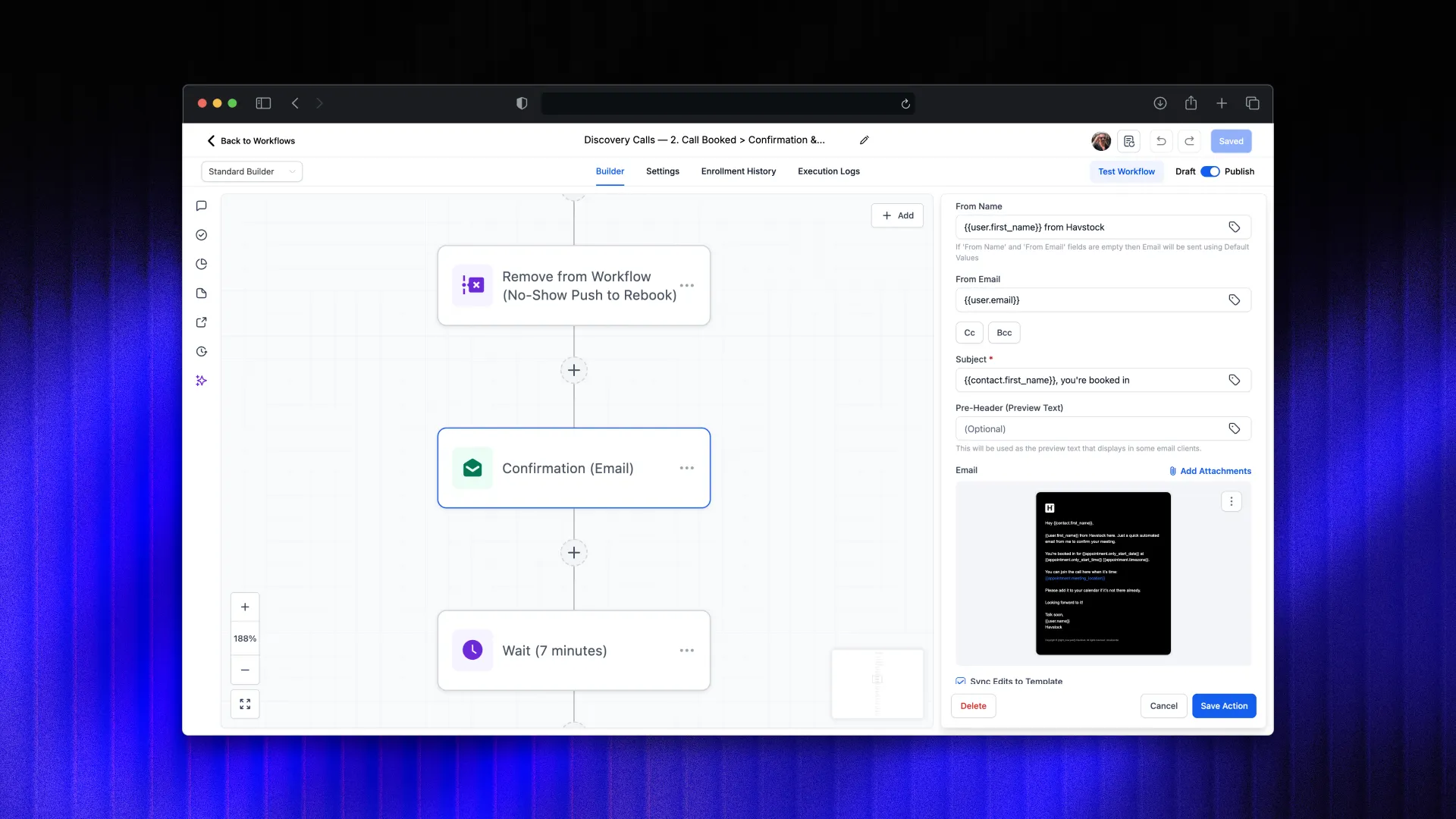This screenshot has height=819, width=1456.
Task: Open the AI sparkles tool in sidebar
Action: (x=201, y=380)
